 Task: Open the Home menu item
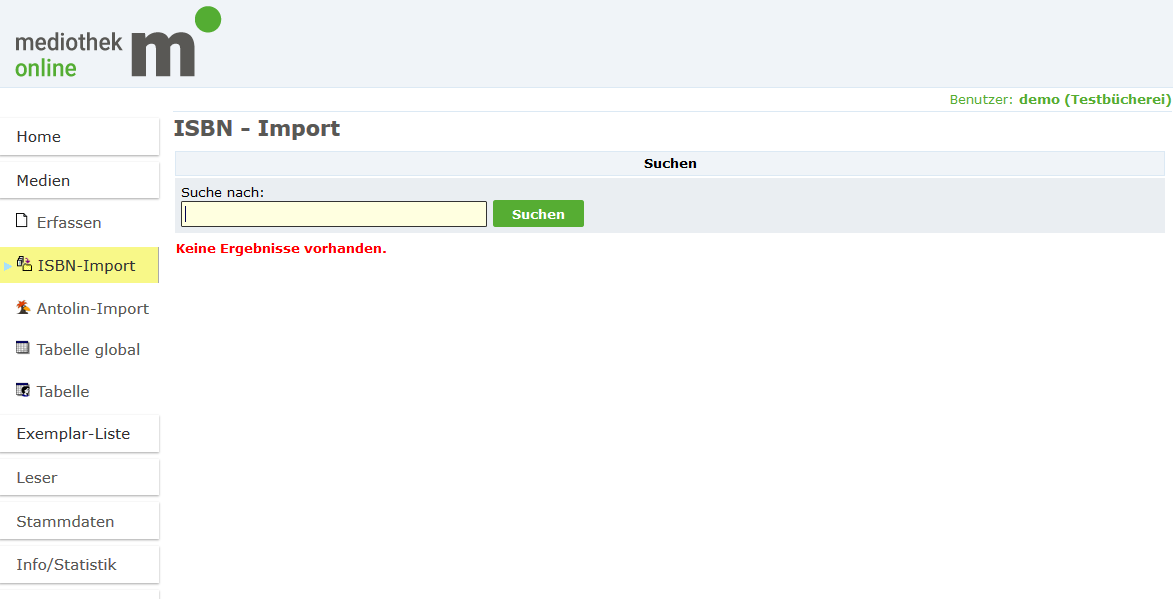pos(39,137)
